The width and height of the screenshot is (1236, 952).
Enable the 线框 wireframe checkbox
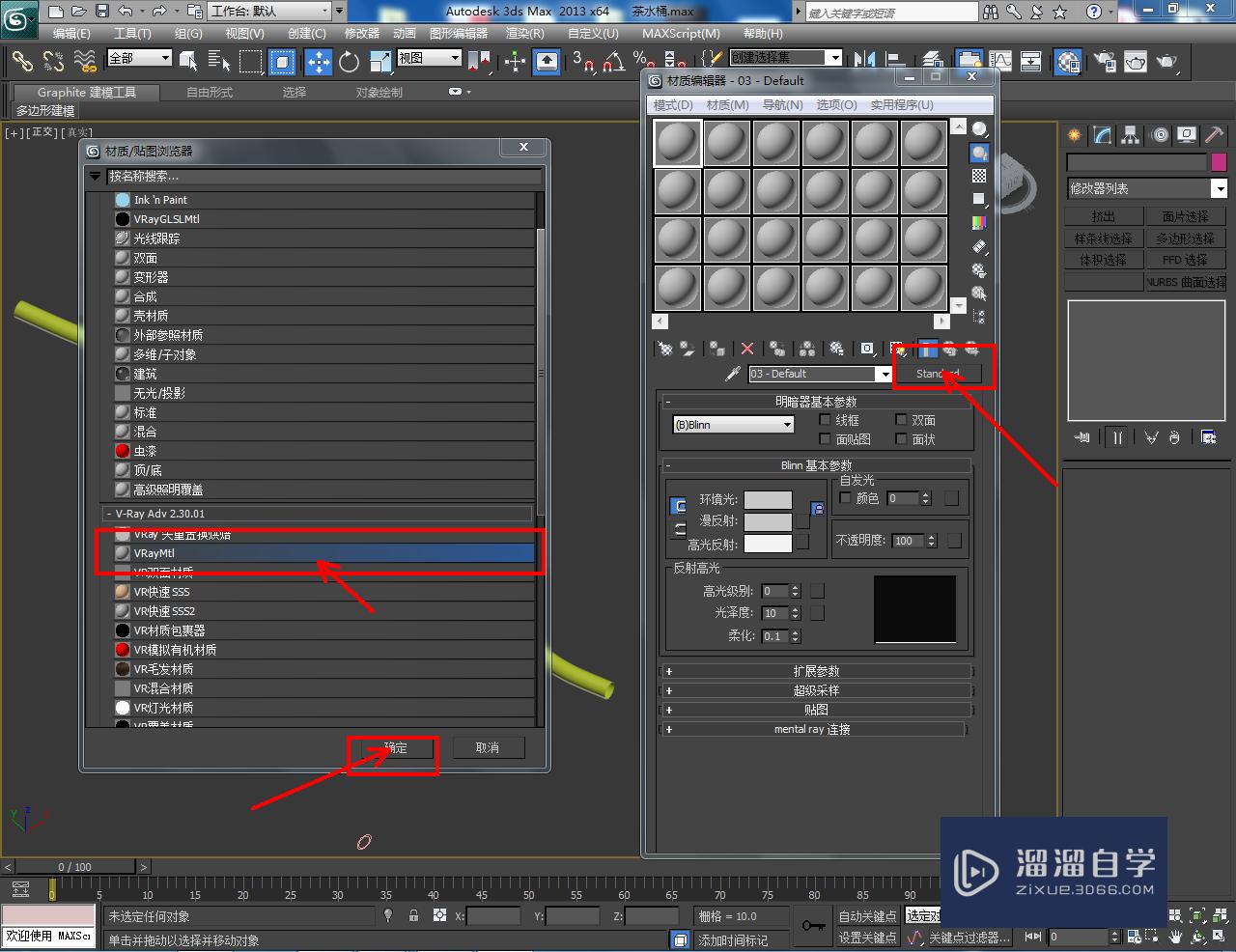(825, 420)
